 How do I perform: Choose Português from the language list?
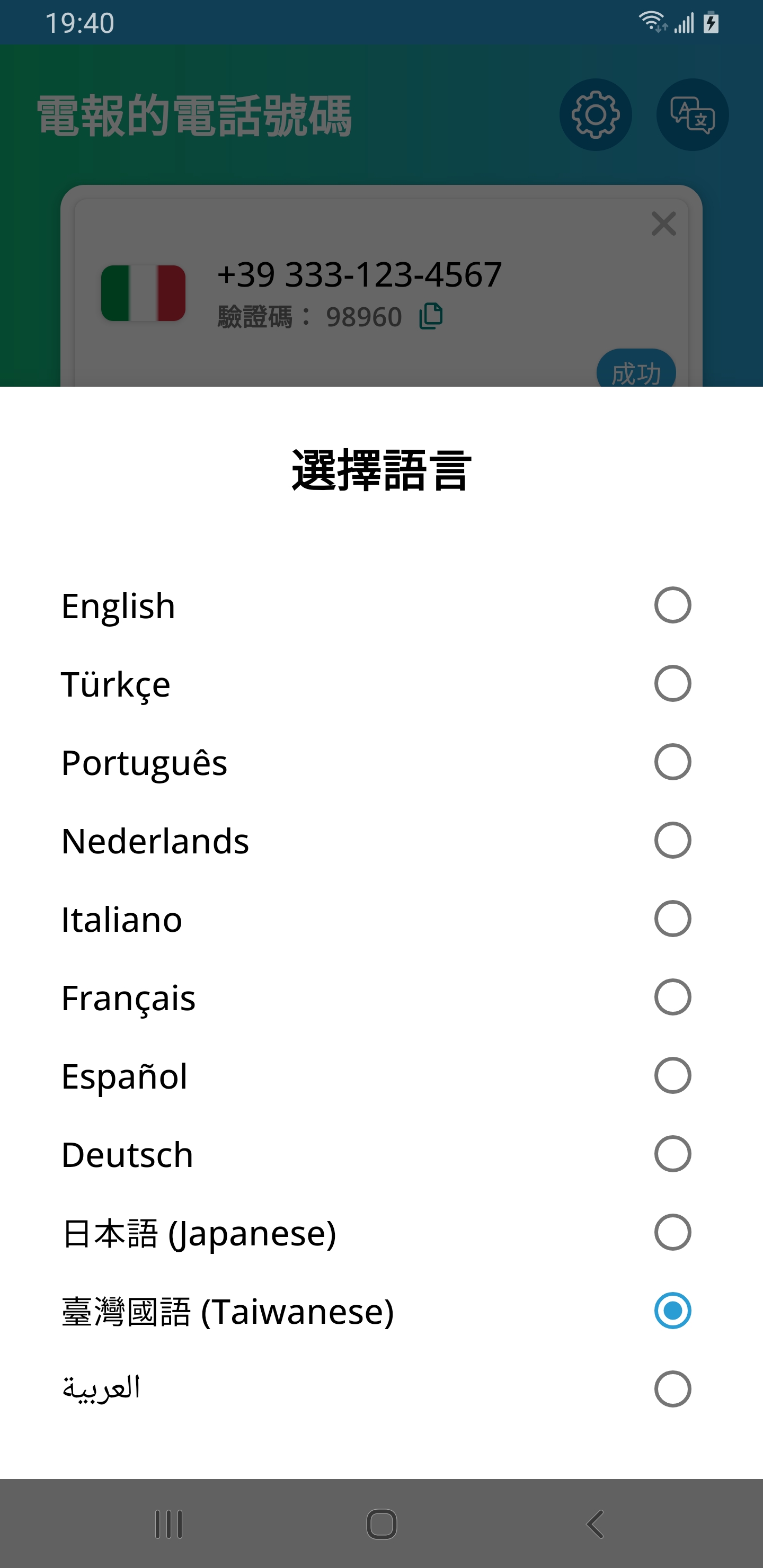[144, 763]
